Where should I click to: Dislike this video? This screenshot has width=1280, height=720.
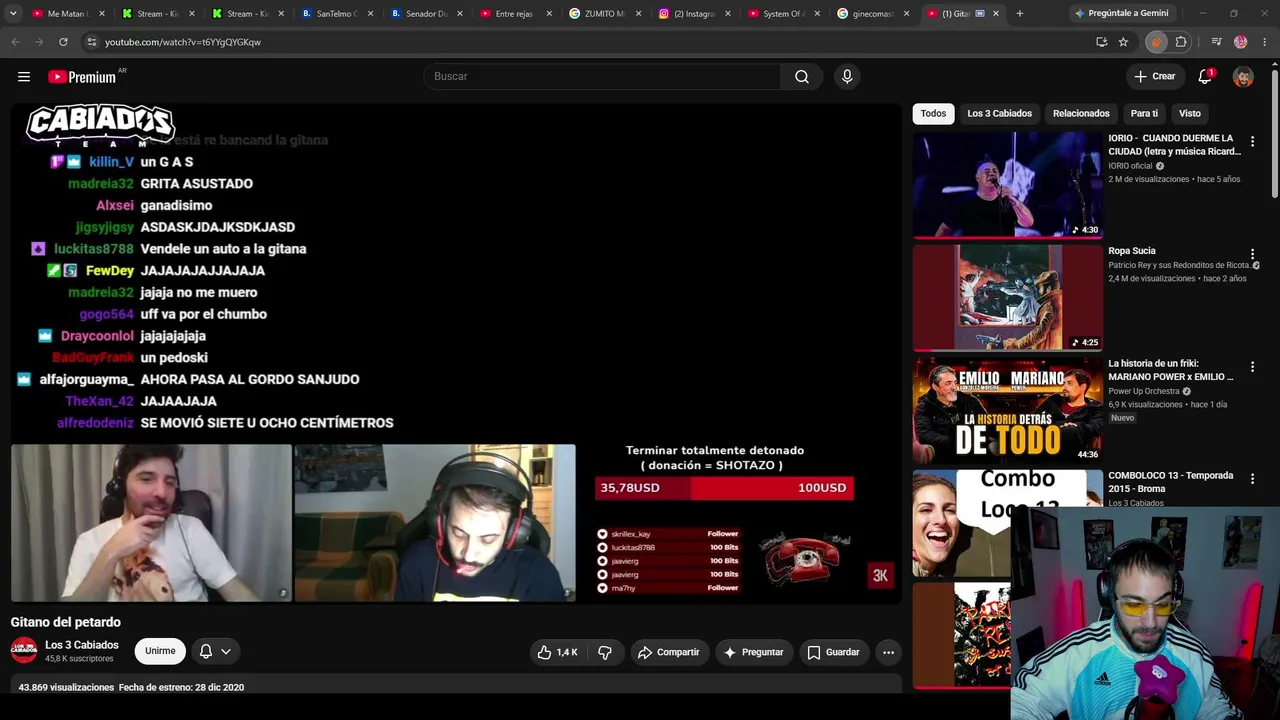coord(605,652)
